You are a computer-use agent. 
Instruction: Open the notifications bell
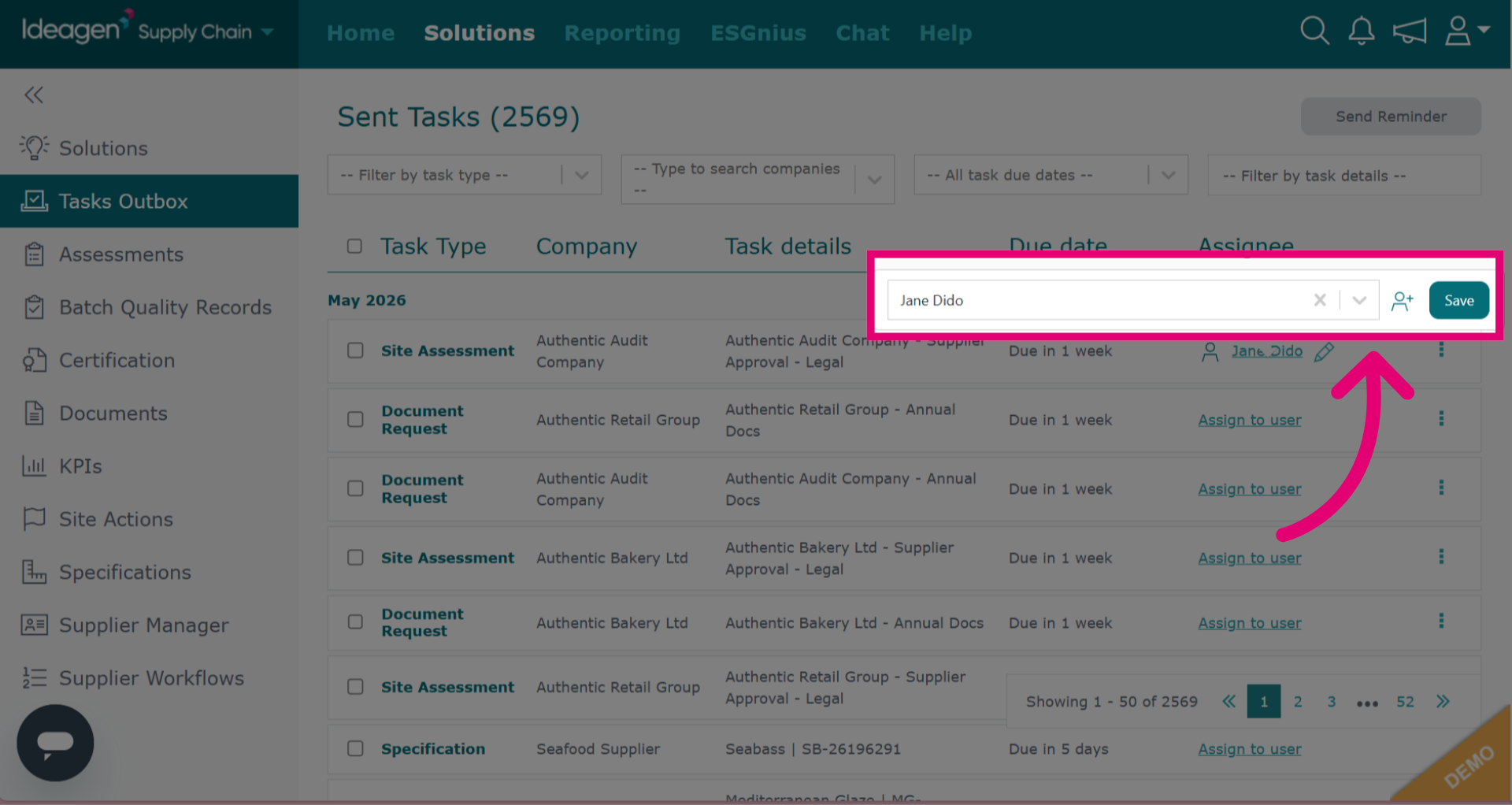(1362, 32)
